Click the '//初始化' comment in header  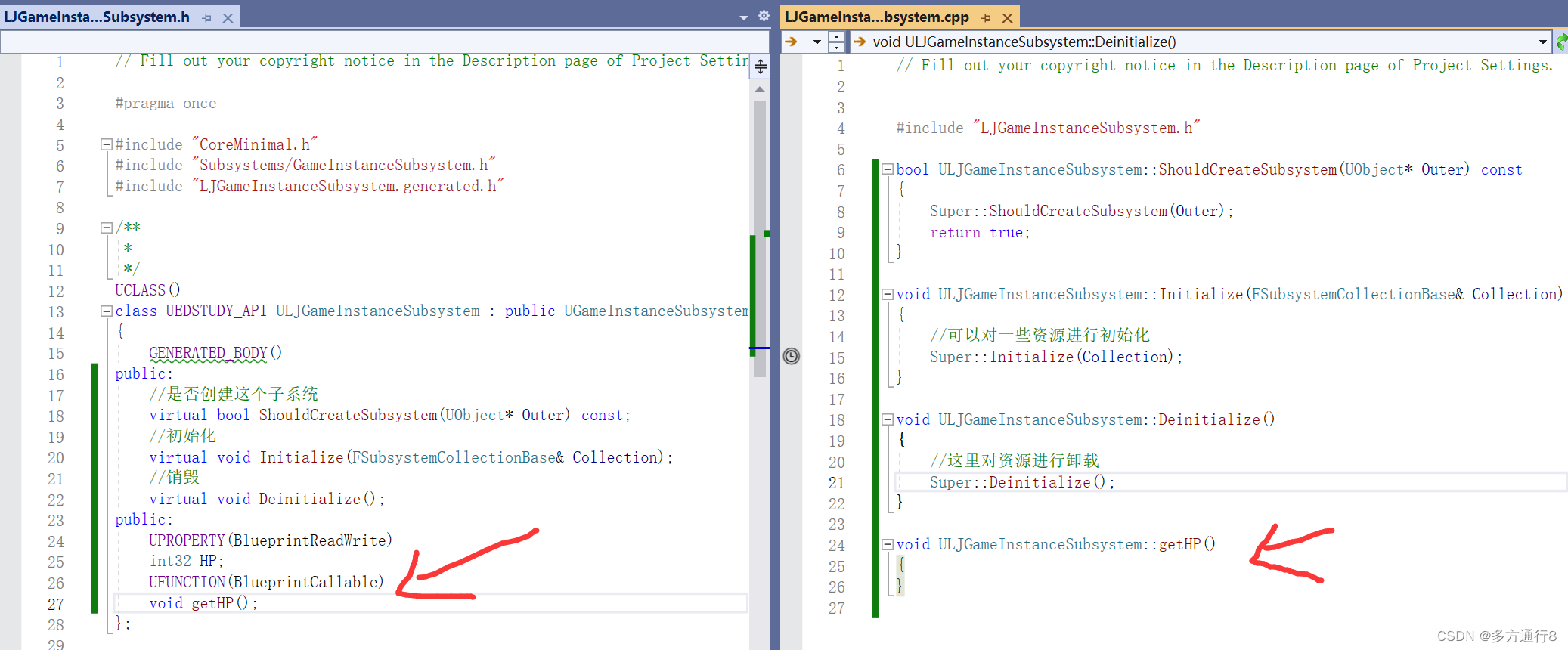click(183, 435)
